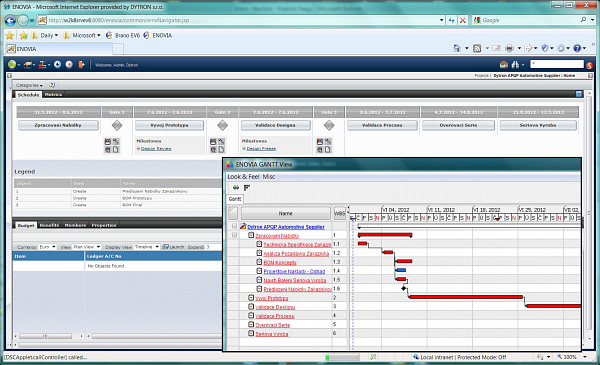Click the Internet Explorer back button
The width and height of the screenshot is (600, 365).
point(10,20)
